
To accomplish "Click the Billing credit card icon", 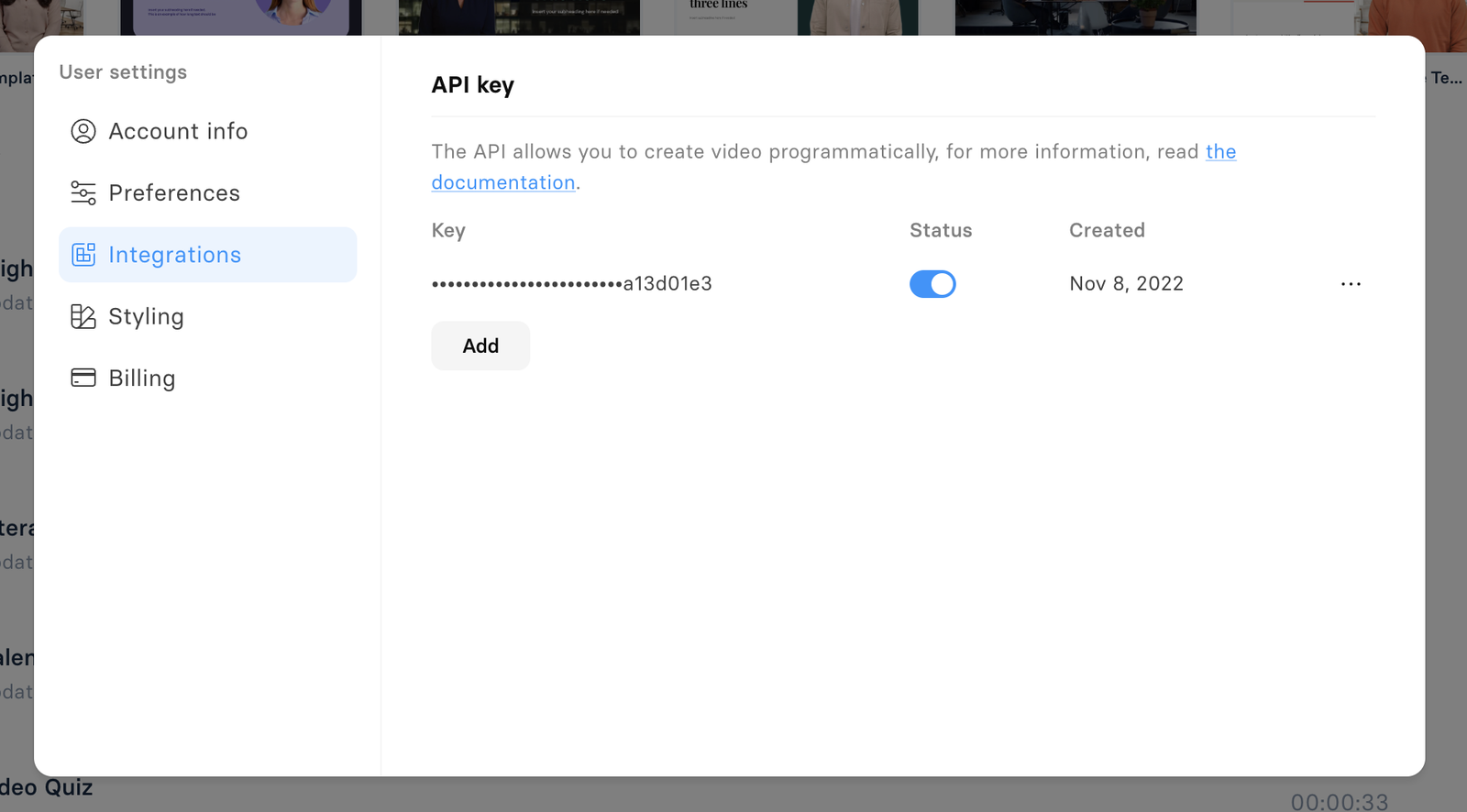I will pyautogui.click(x=83, y=378).
